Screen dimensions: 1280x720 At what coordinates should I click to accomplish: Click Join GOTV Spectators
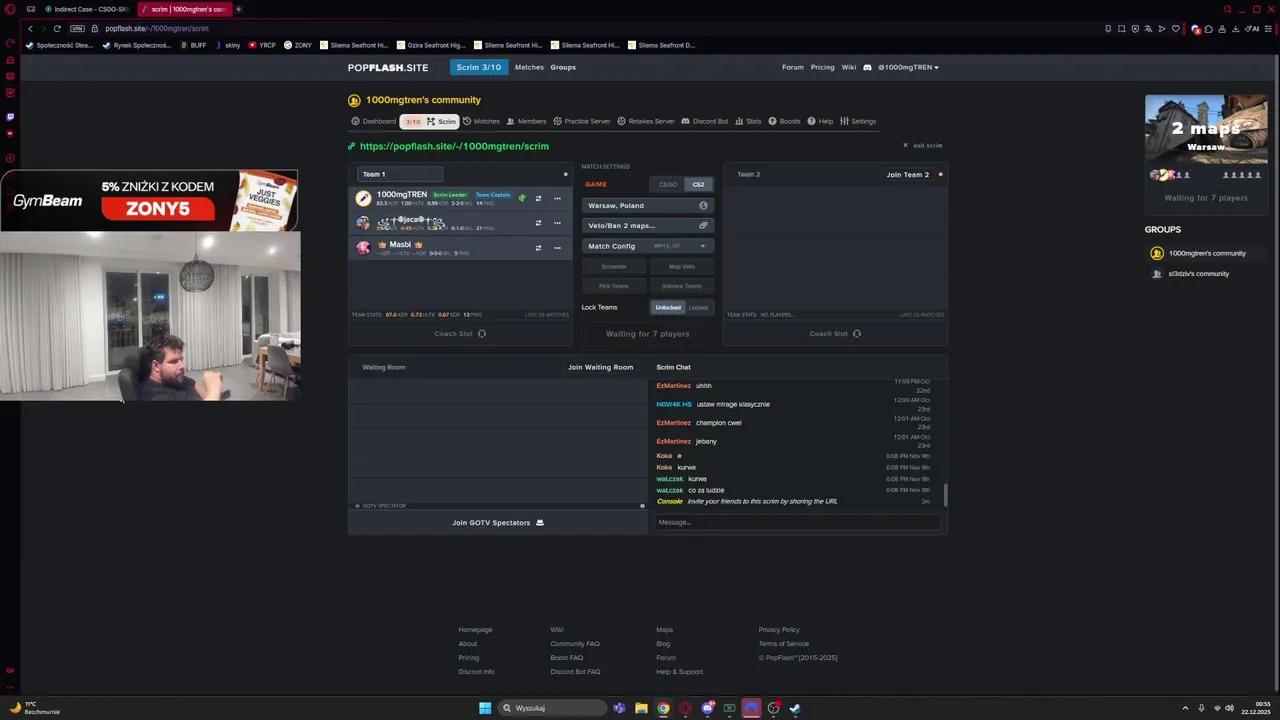coord(498,522)
